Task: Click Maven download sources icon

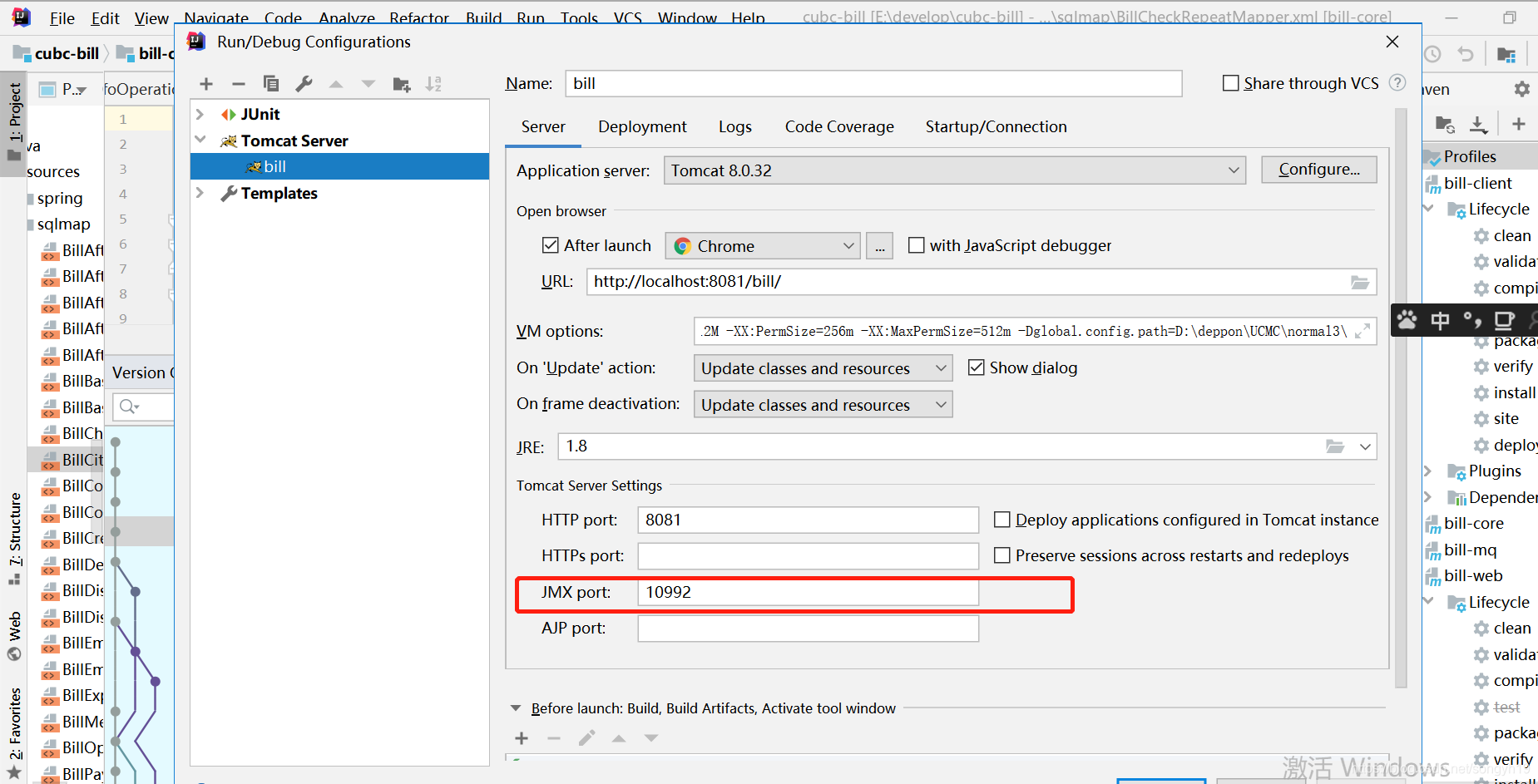Action: (x=1478, y=124)
